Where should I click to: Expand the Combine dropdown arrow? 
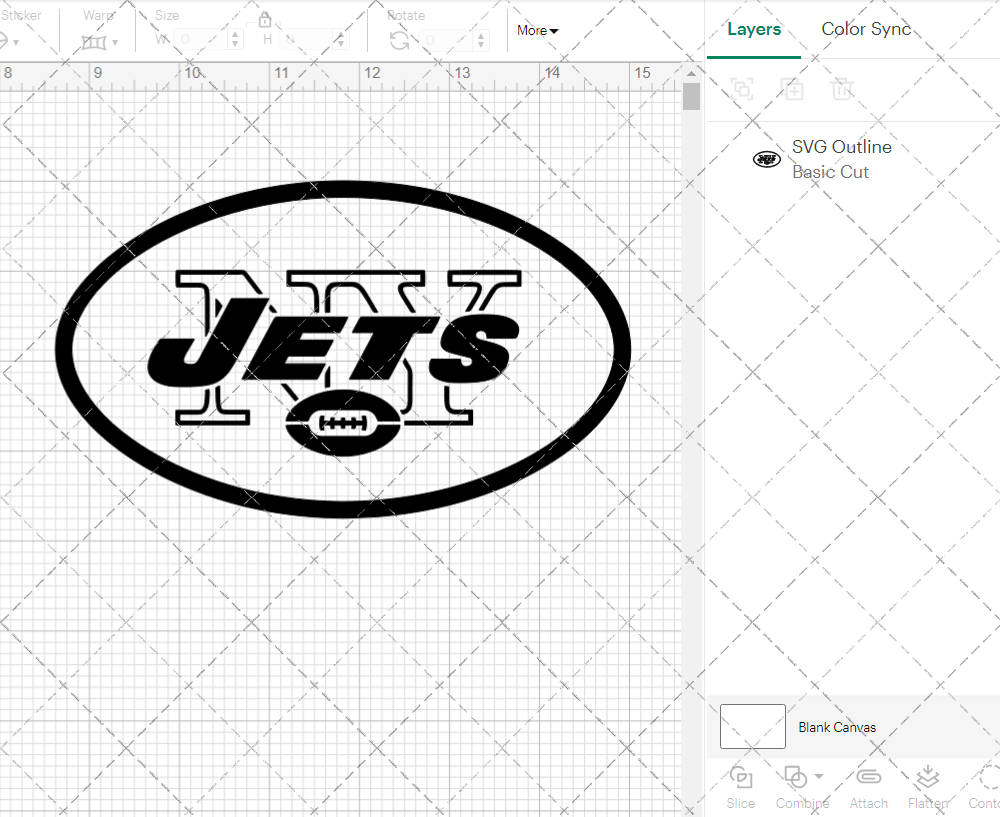point(819,777)
